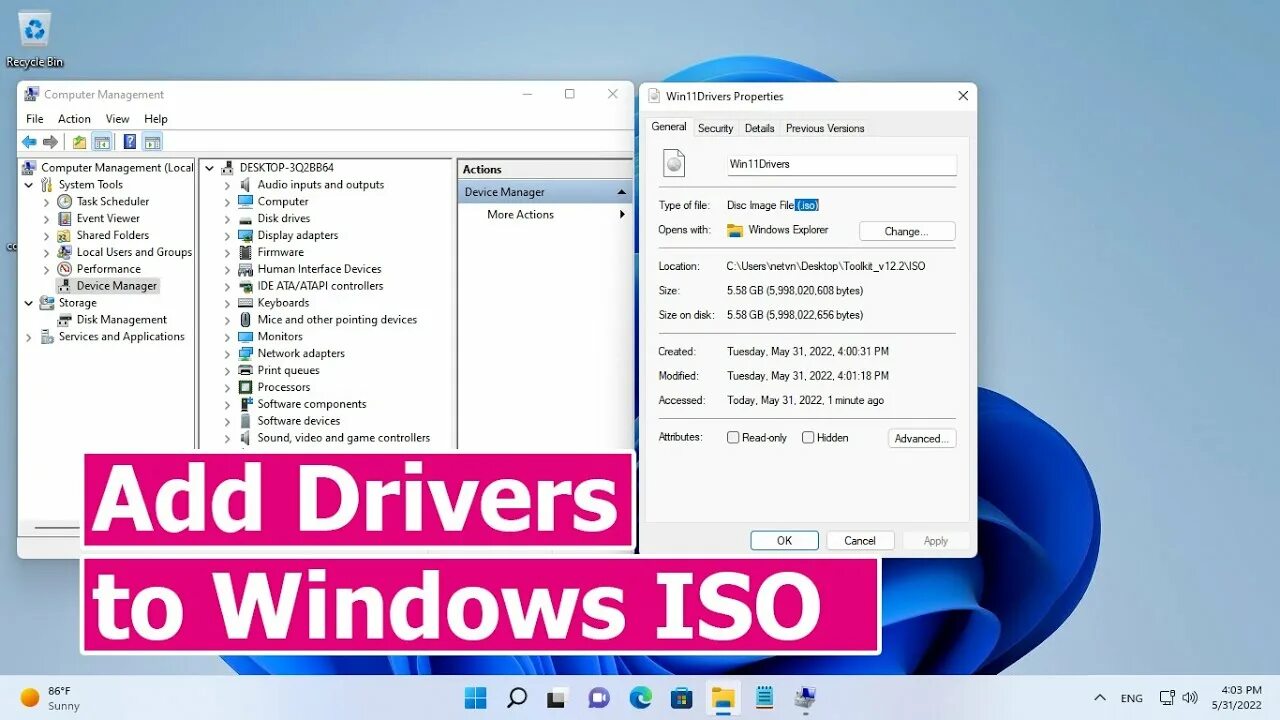This screenshot has width=1280, height=720.
Task: Click the Event Viewer icon in tree
Action: click(65, 218)
